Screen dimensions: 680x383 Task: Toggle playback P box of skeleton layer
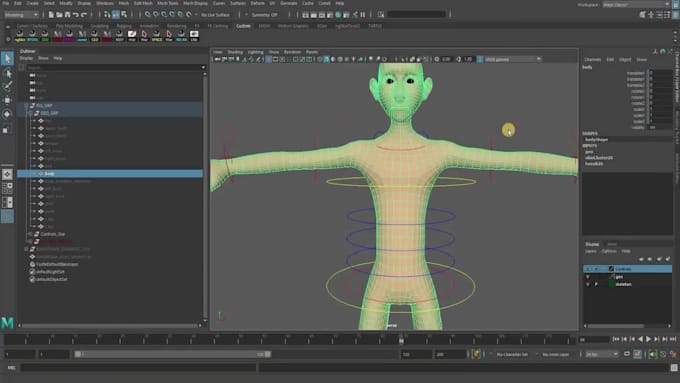point(596,285)
